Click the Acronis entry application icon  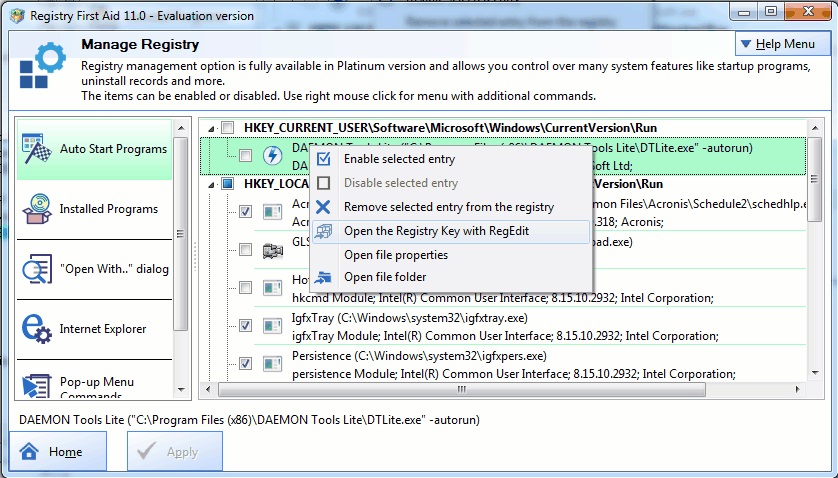[273, 212]
